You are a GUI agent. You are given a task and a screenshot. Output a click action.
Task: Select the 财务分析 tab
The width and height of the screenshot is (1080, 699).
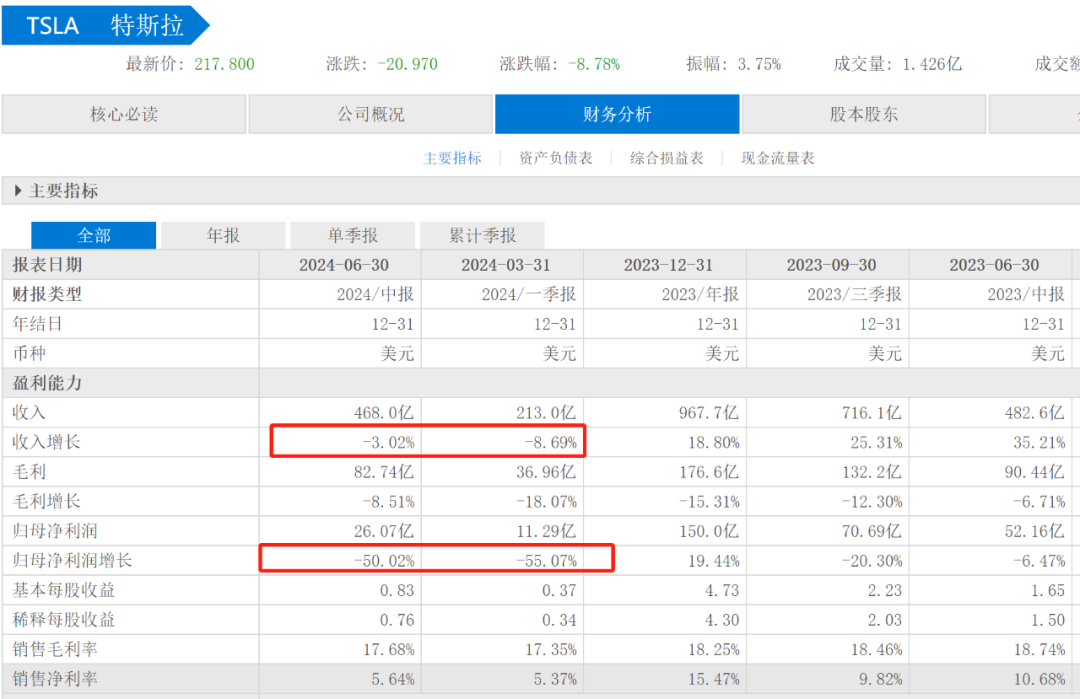[x=617, y=114]
